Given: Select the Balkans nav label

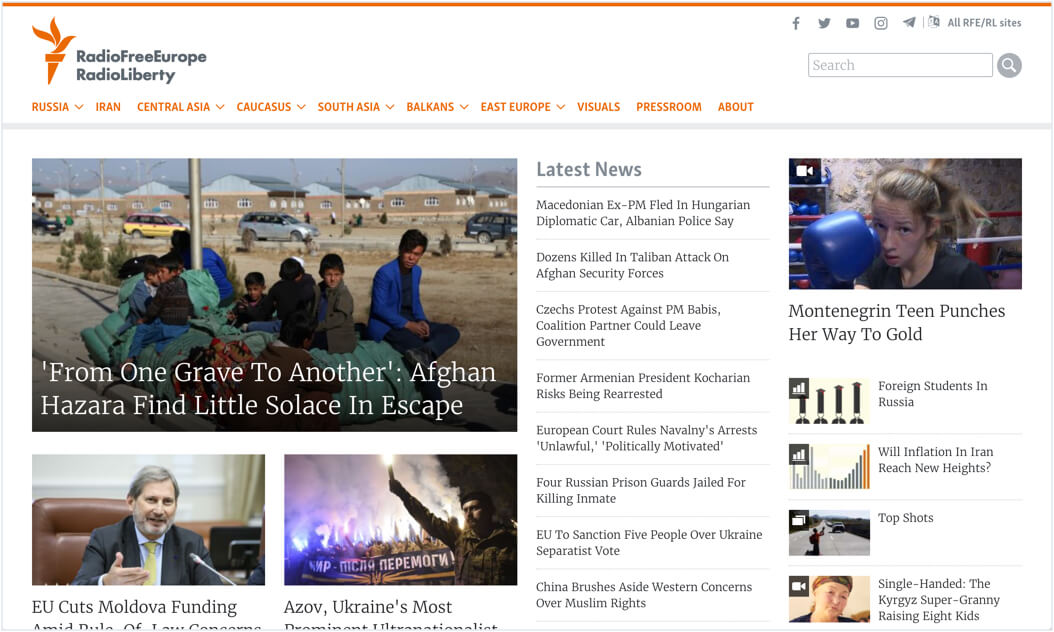Looking at the screenshot, I should point(430,107).
